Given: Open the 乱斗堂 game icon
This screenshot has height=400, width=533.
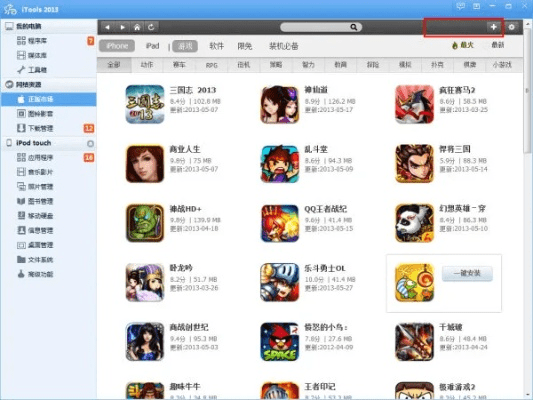Looking at the screenshot, I should coord(279,164).
